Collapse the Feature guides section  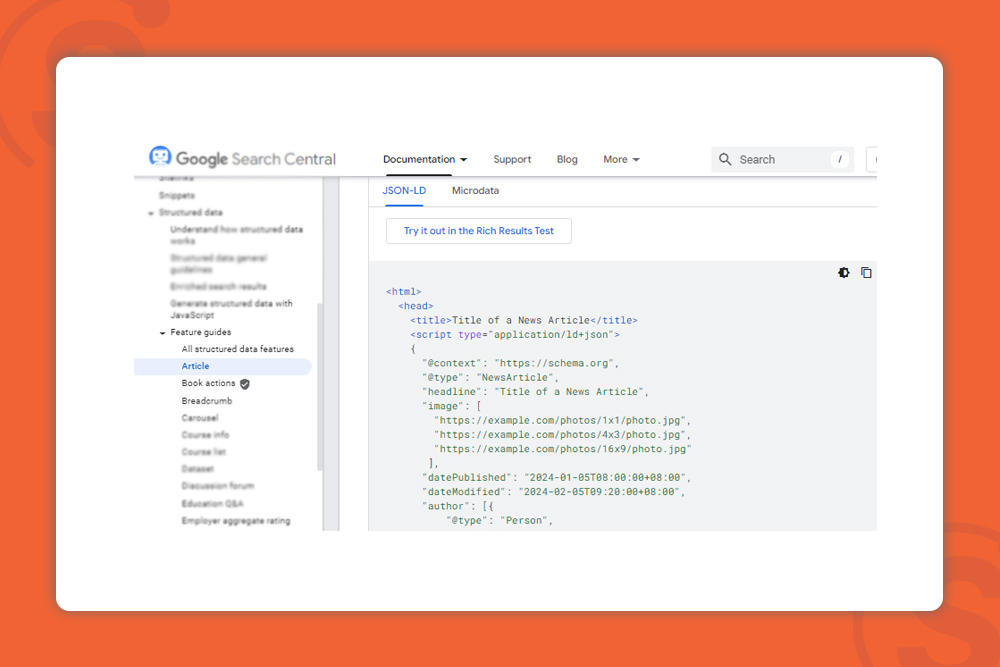(163, 333)
